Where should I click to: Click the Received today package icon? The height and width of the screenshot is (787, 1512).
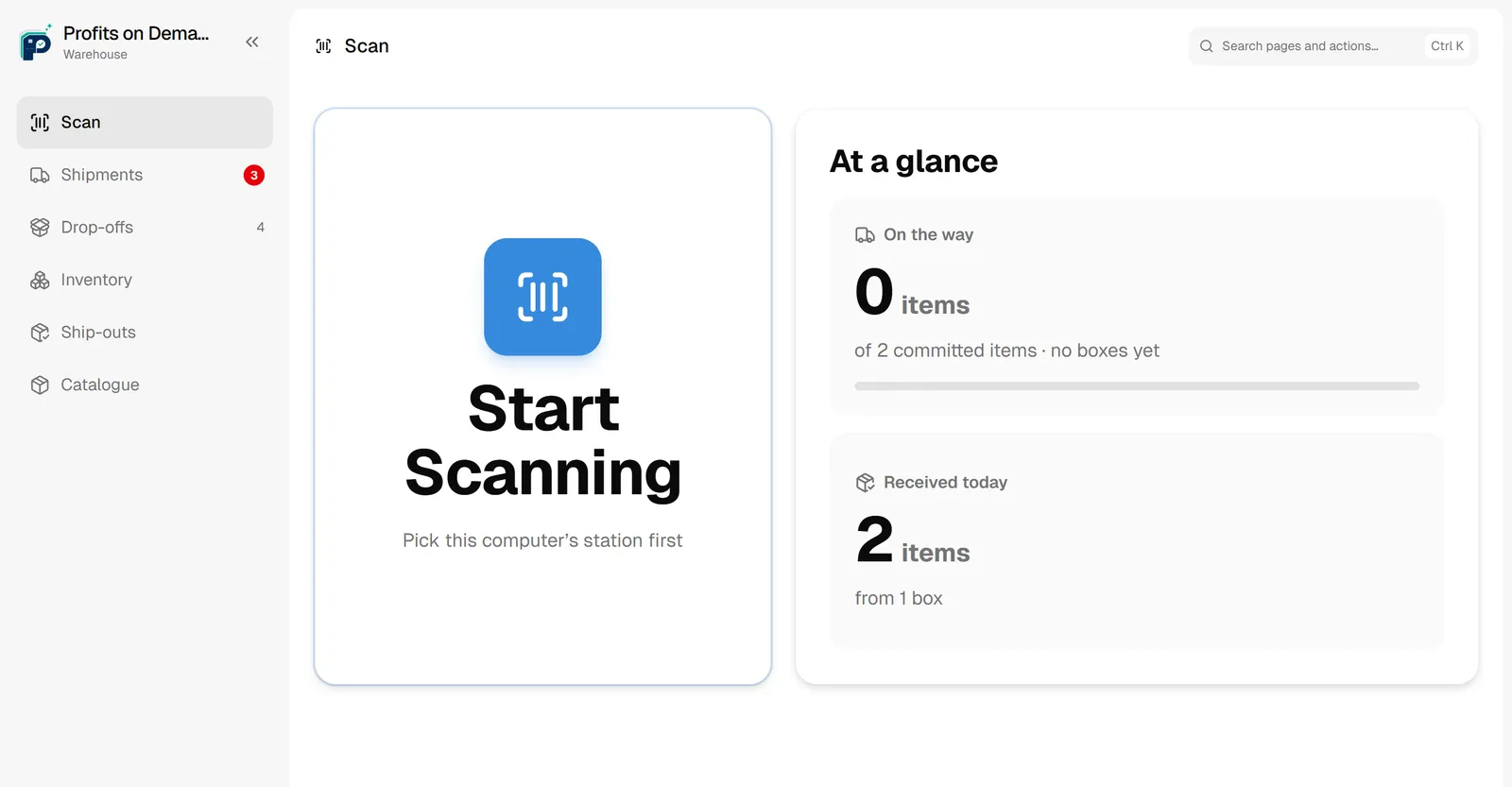coord(865,483)
